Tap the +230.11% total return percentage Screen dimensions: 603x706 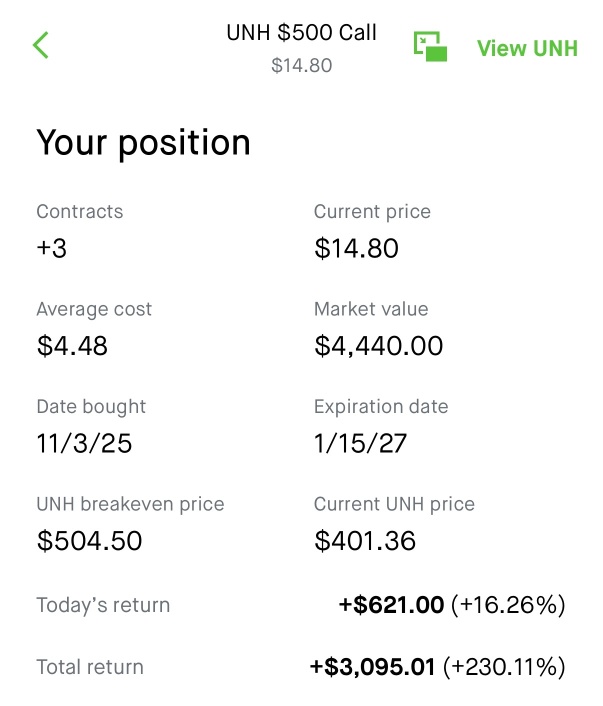click(x=504, y=667)
